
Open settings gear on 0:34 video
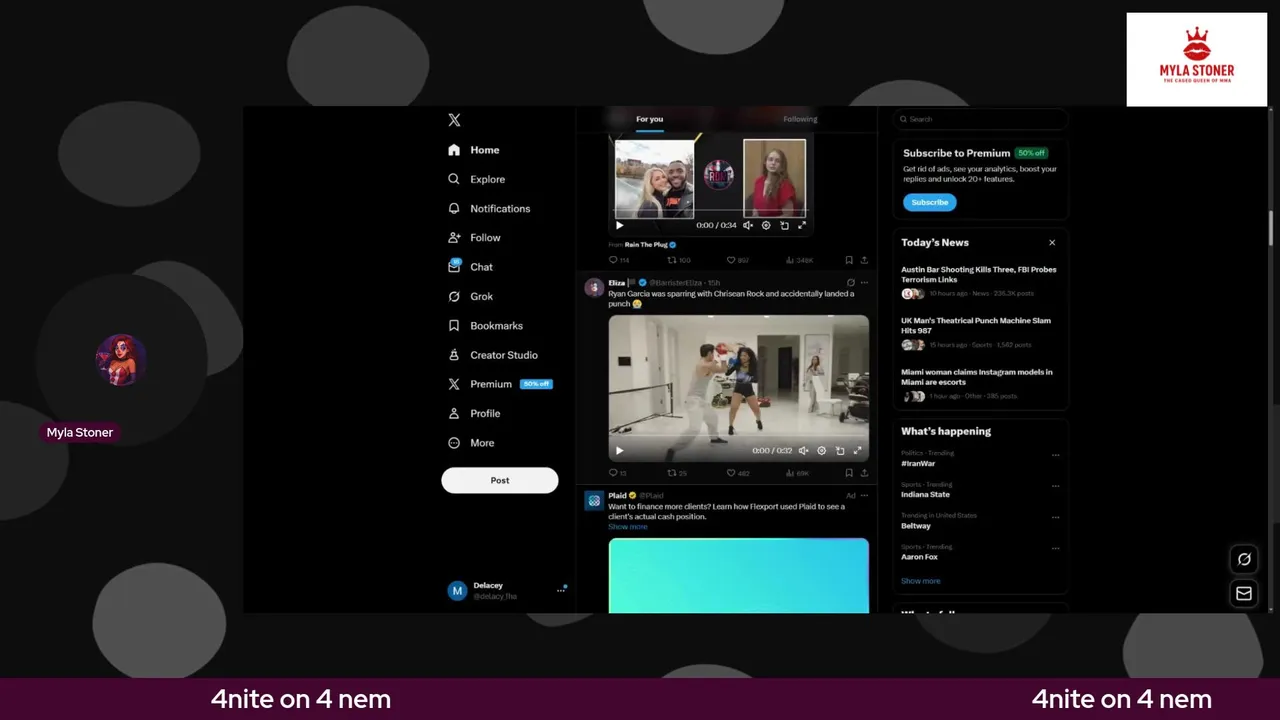click(x=766, y=225)
